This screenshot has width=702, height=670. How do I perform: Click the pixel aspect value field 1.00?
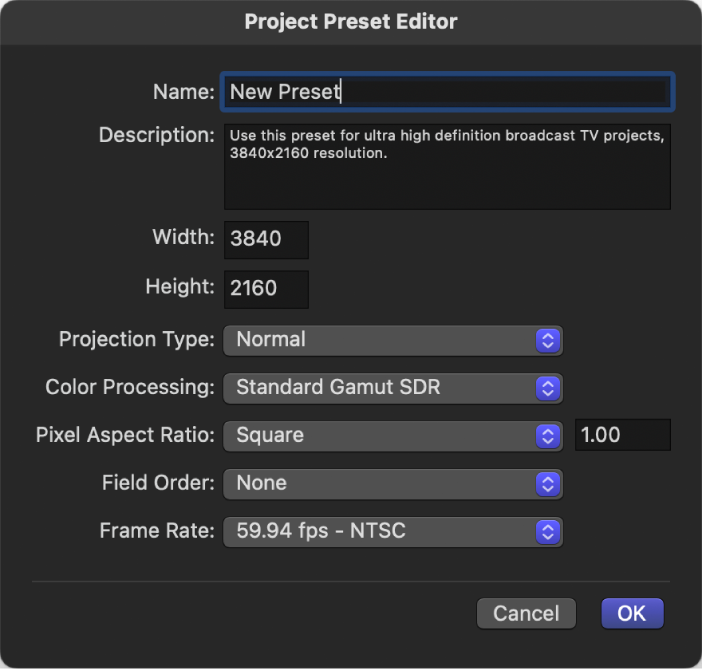622,435
